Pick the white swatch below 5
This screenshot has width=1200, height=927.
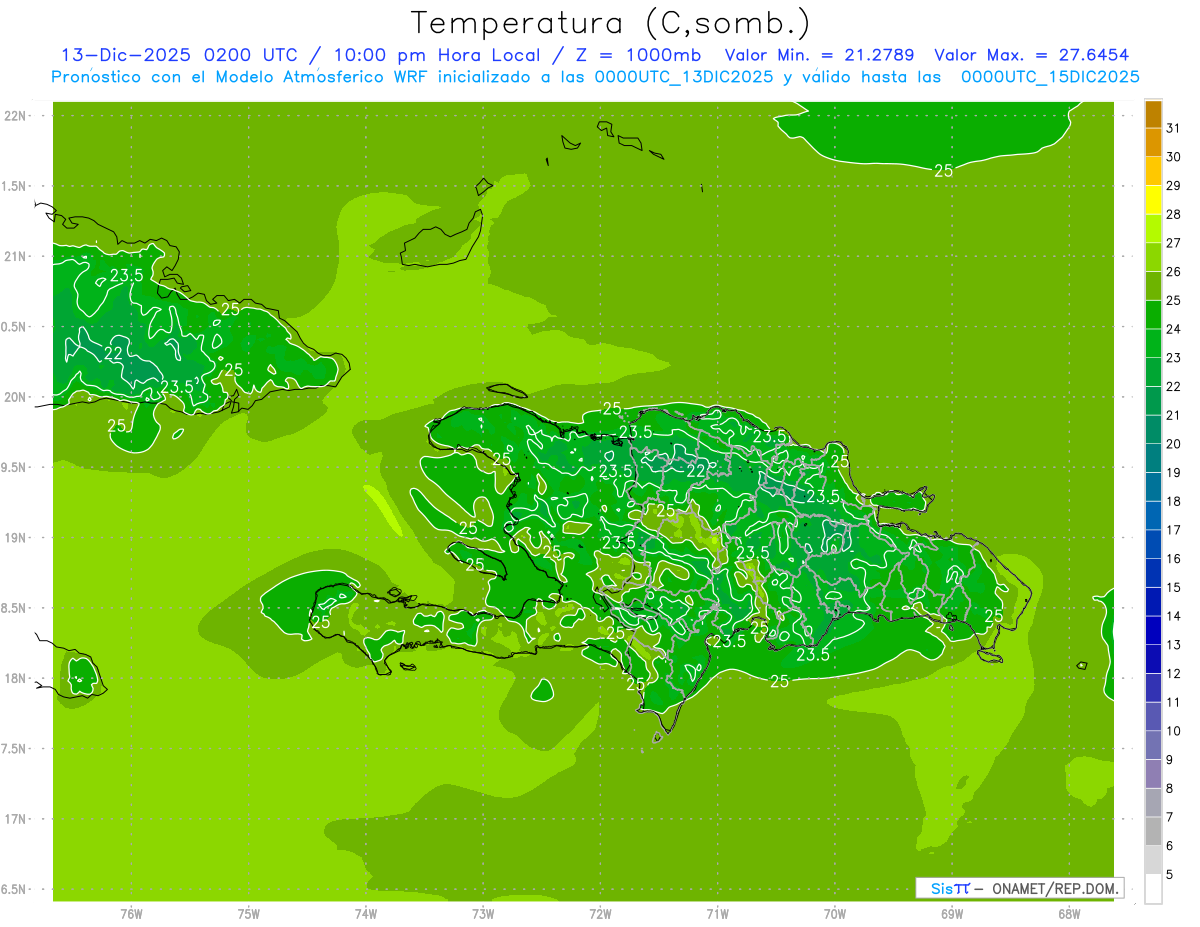(1153, 889)
